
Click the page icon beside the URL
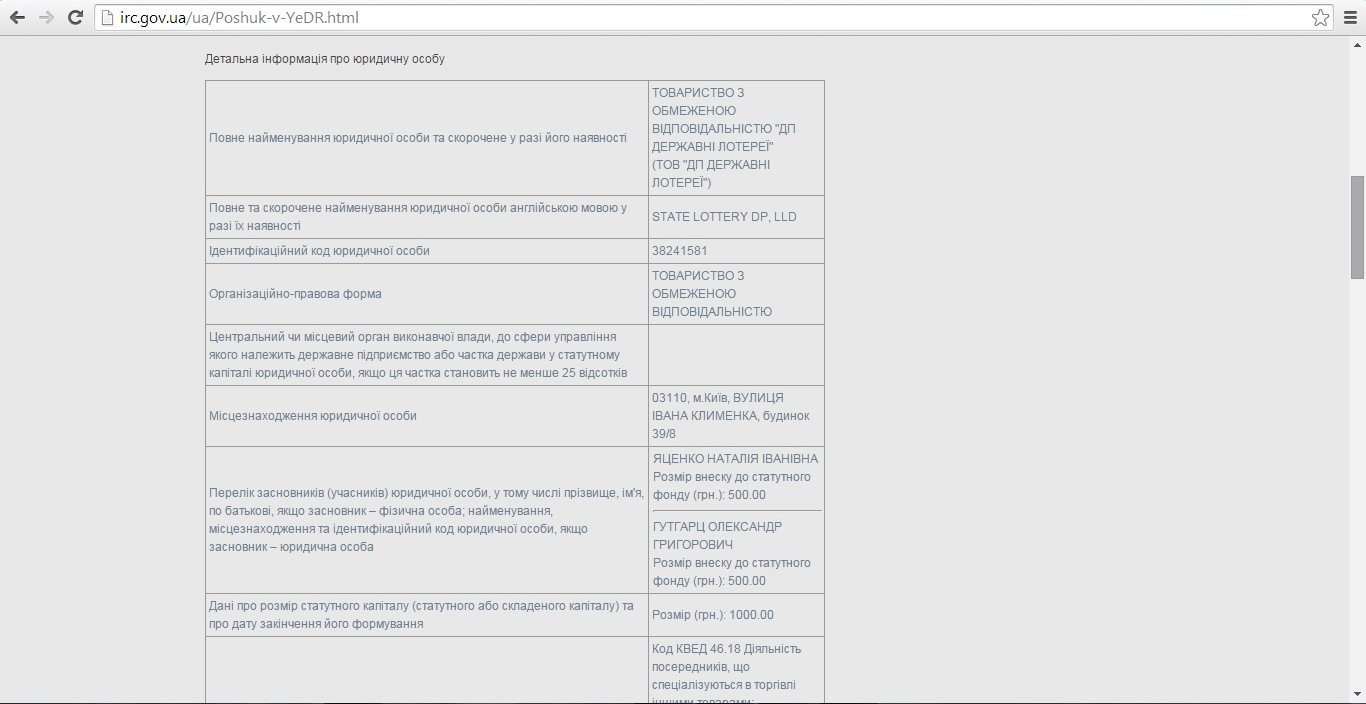(108, 17)
